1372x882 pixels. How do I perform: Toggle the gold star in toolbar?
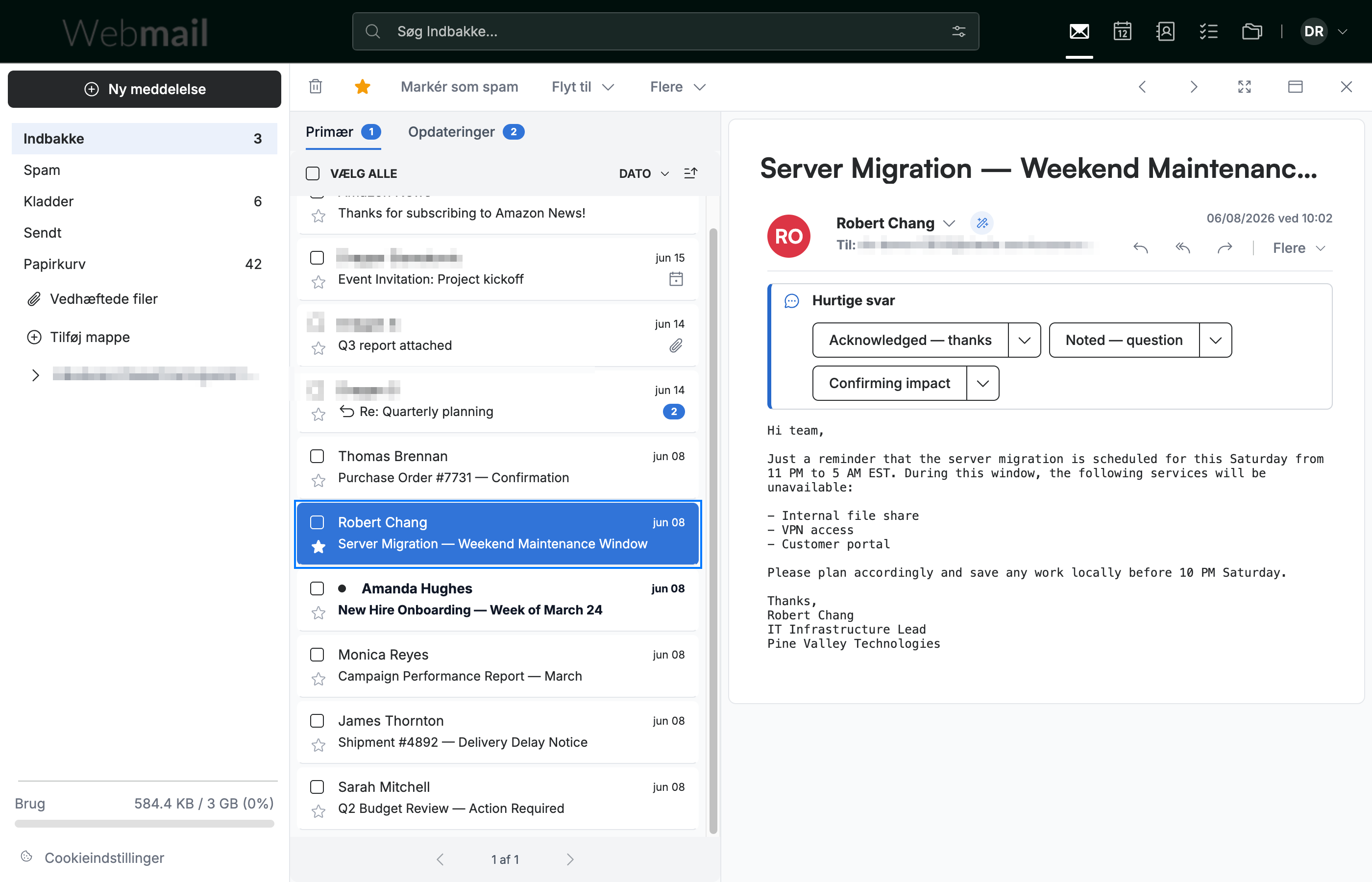(363, 86)
